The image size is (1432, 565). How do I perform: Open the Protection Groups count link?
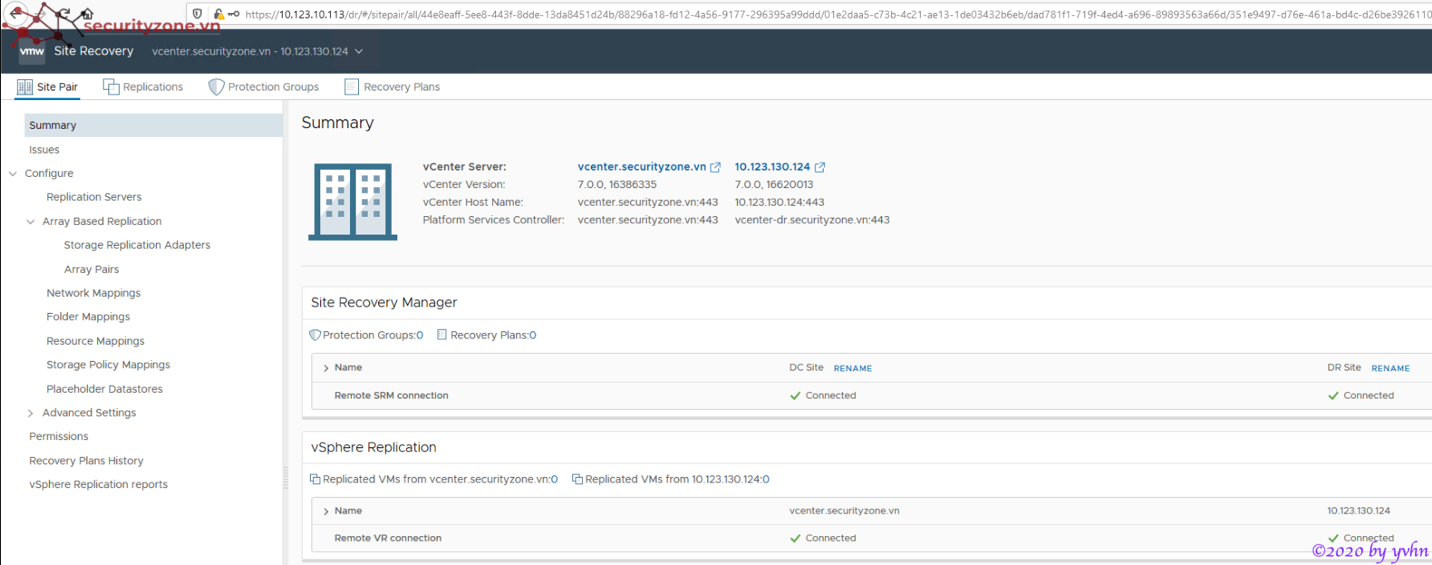tap(420, 335)
